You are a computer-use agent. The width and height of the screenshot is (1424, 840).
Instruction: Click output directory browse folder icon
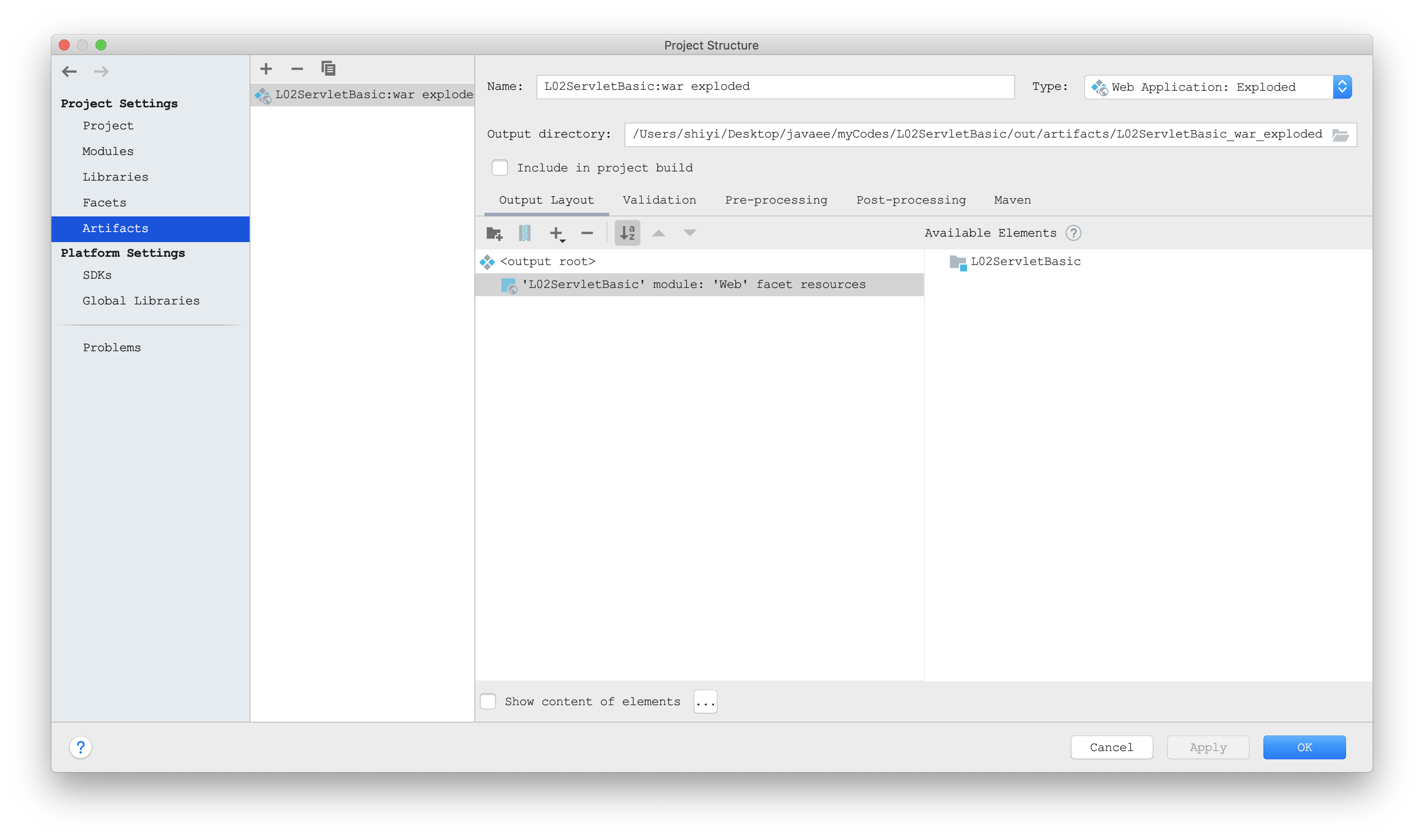coord(1340,135)
